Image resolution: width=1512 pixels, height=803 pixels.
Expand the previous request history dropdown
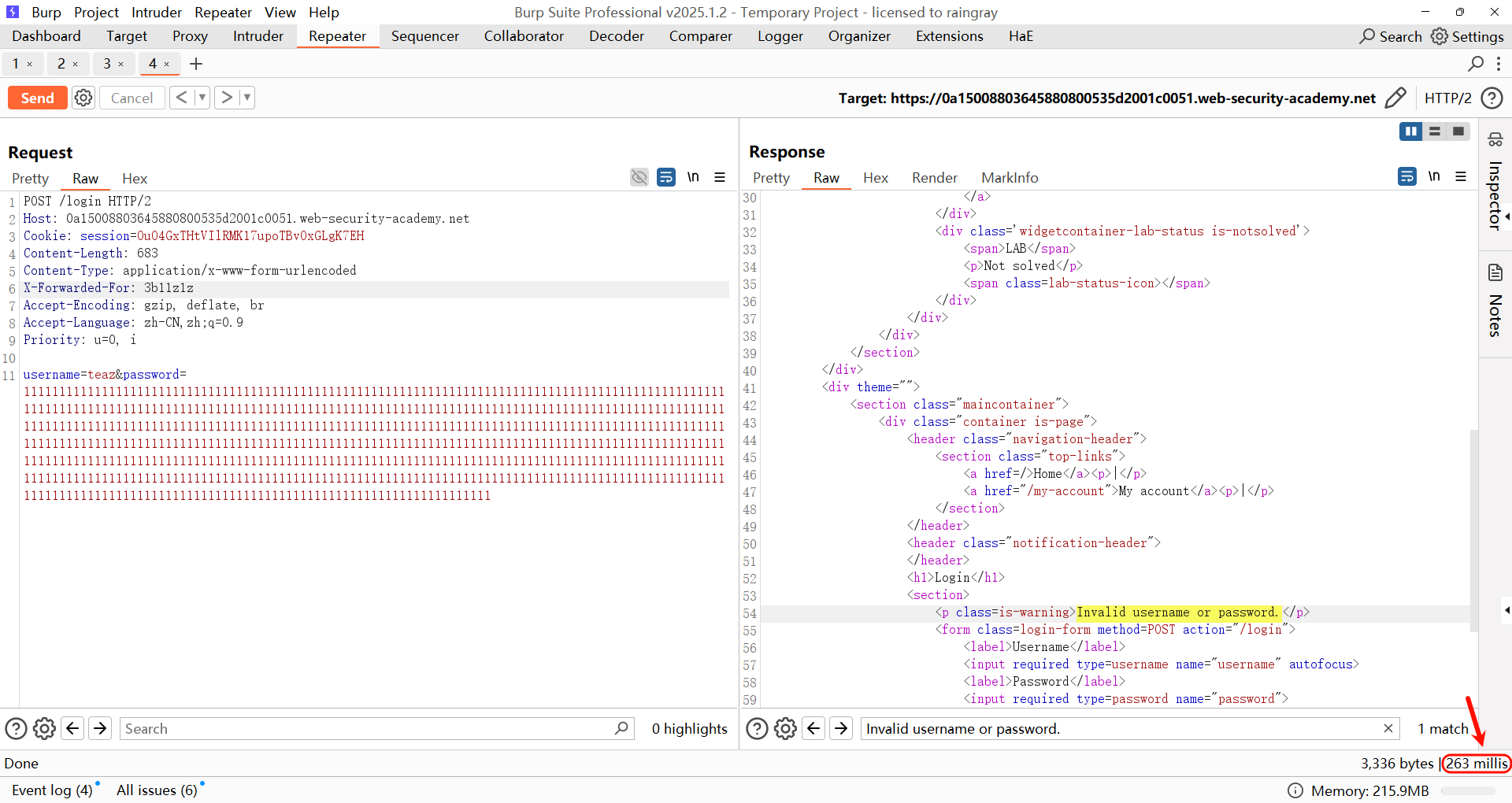tap(202, 98)
